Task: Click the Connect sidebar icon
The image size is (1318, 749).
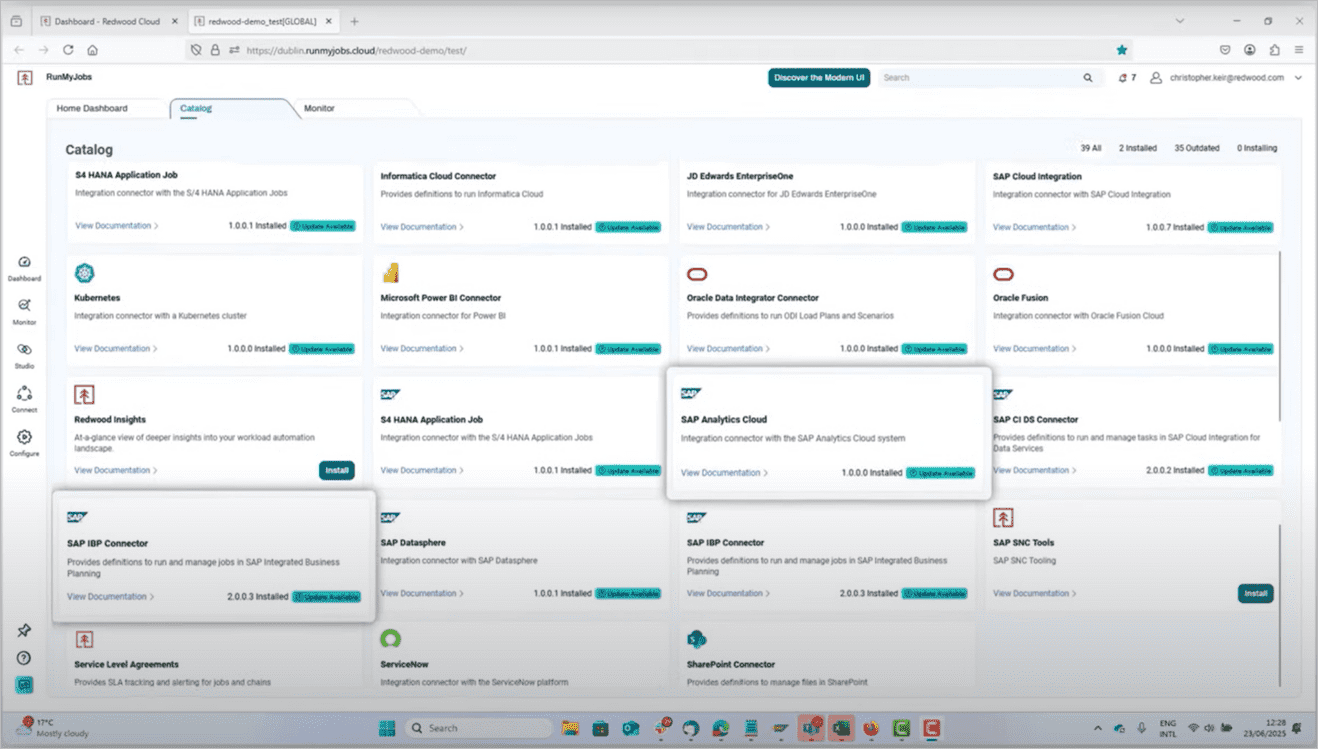Action: 25,397
